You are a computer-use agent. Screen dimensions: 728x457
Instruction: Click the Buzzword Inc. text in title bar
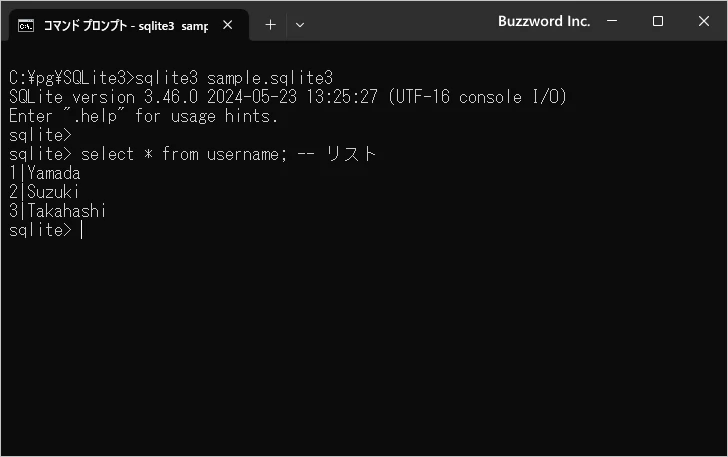click(x=544, y=21)
